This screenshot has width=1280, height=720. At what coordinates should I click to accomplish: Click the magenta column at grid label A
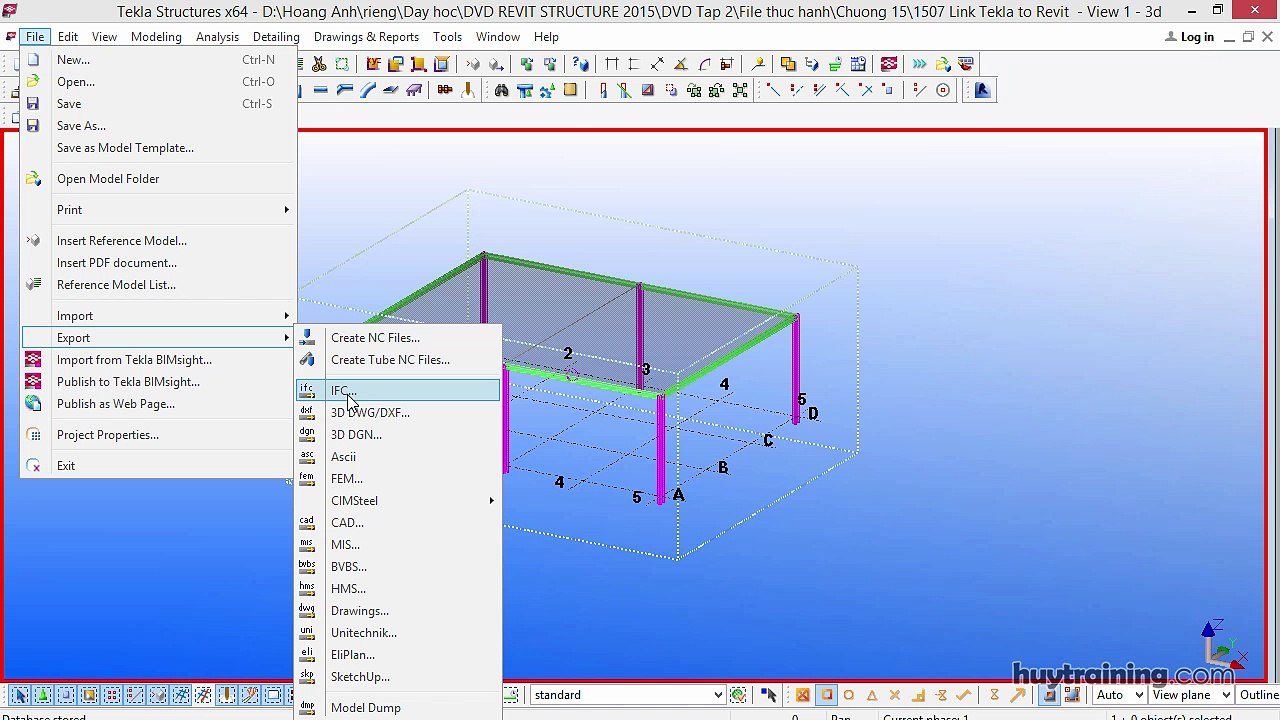pyautogui.click(x=660, y=448)
